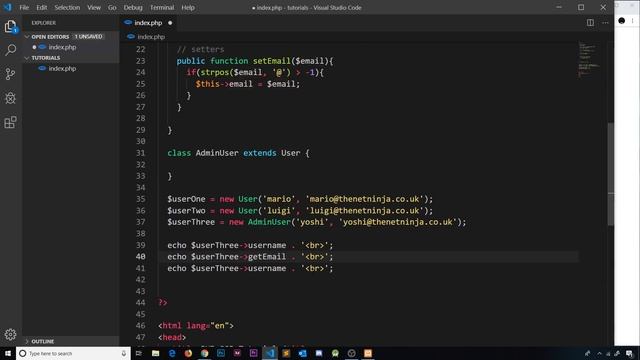This screenshot has height=360, width=640.
Task: Open Premiere Pro from the taskbar
Action: (x=253, y=353)
